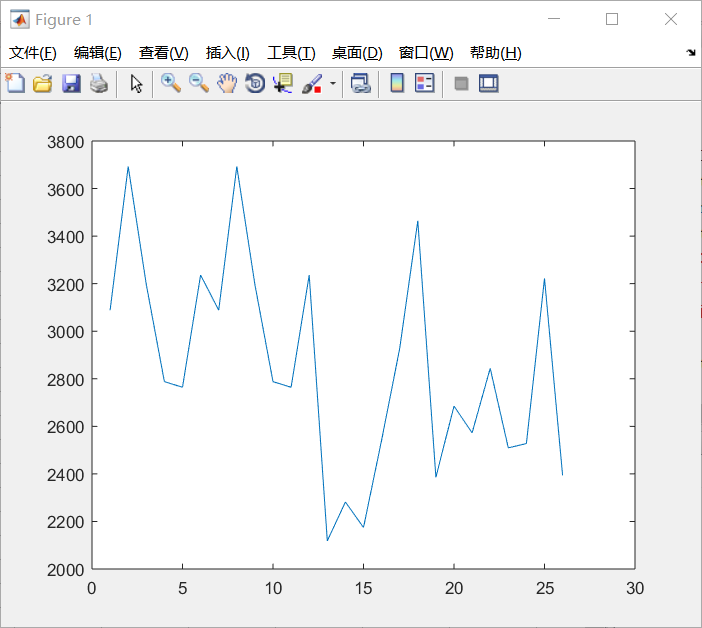Click the Link Plot icon
The width and height of the screenshot is (702, 628).
(361, 83)
